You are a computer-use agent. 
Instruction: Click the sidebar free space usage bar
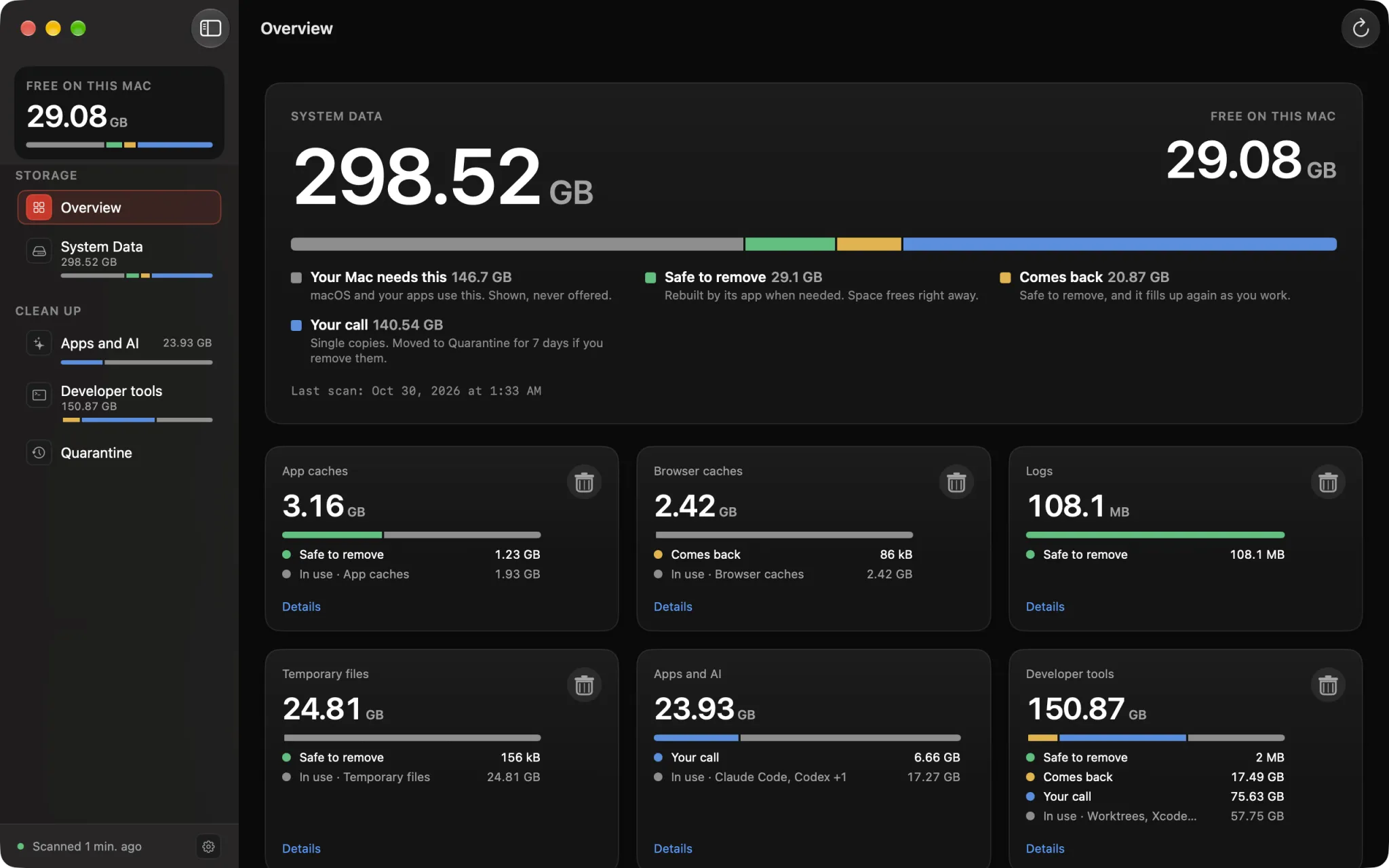pyautogui.click(x=119, y=144)
